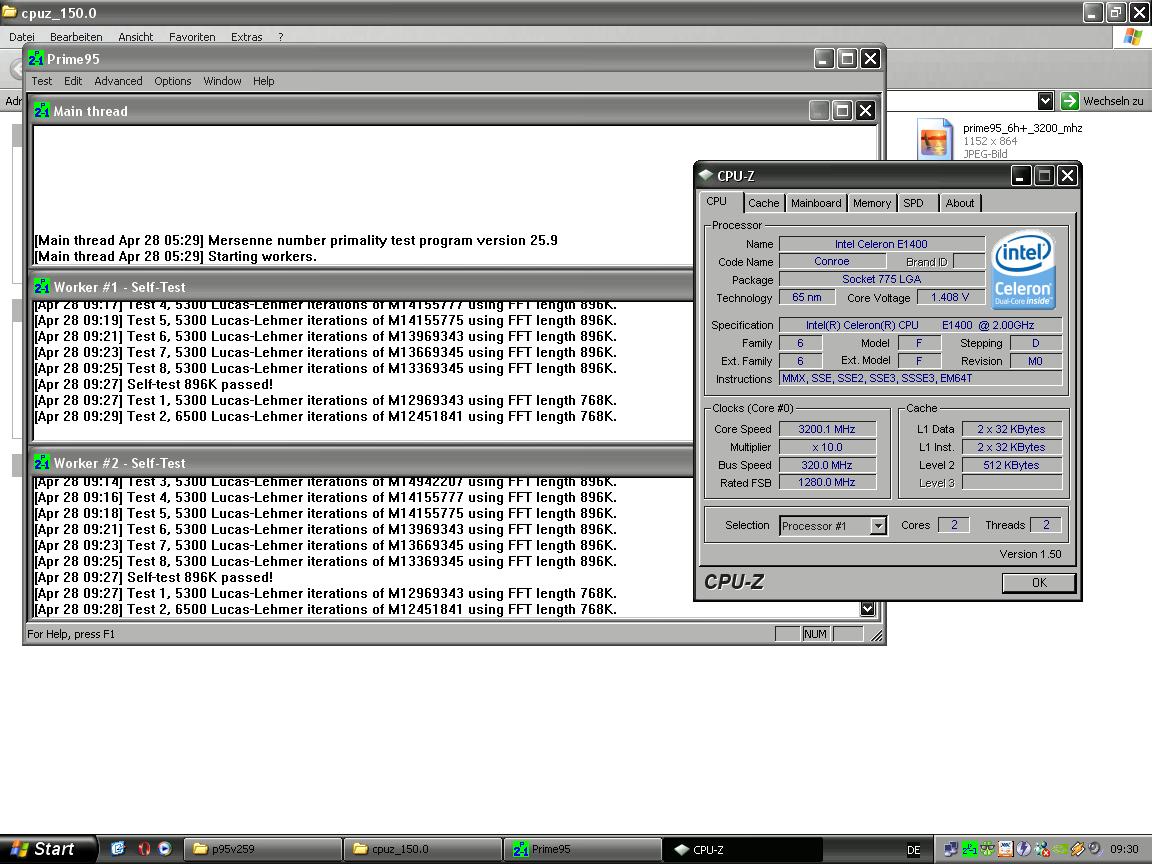This screenshot has width=1152, height=864.
Task: Click the prime95_6h+_3200_mhz file name
Action: [1022, 128]
